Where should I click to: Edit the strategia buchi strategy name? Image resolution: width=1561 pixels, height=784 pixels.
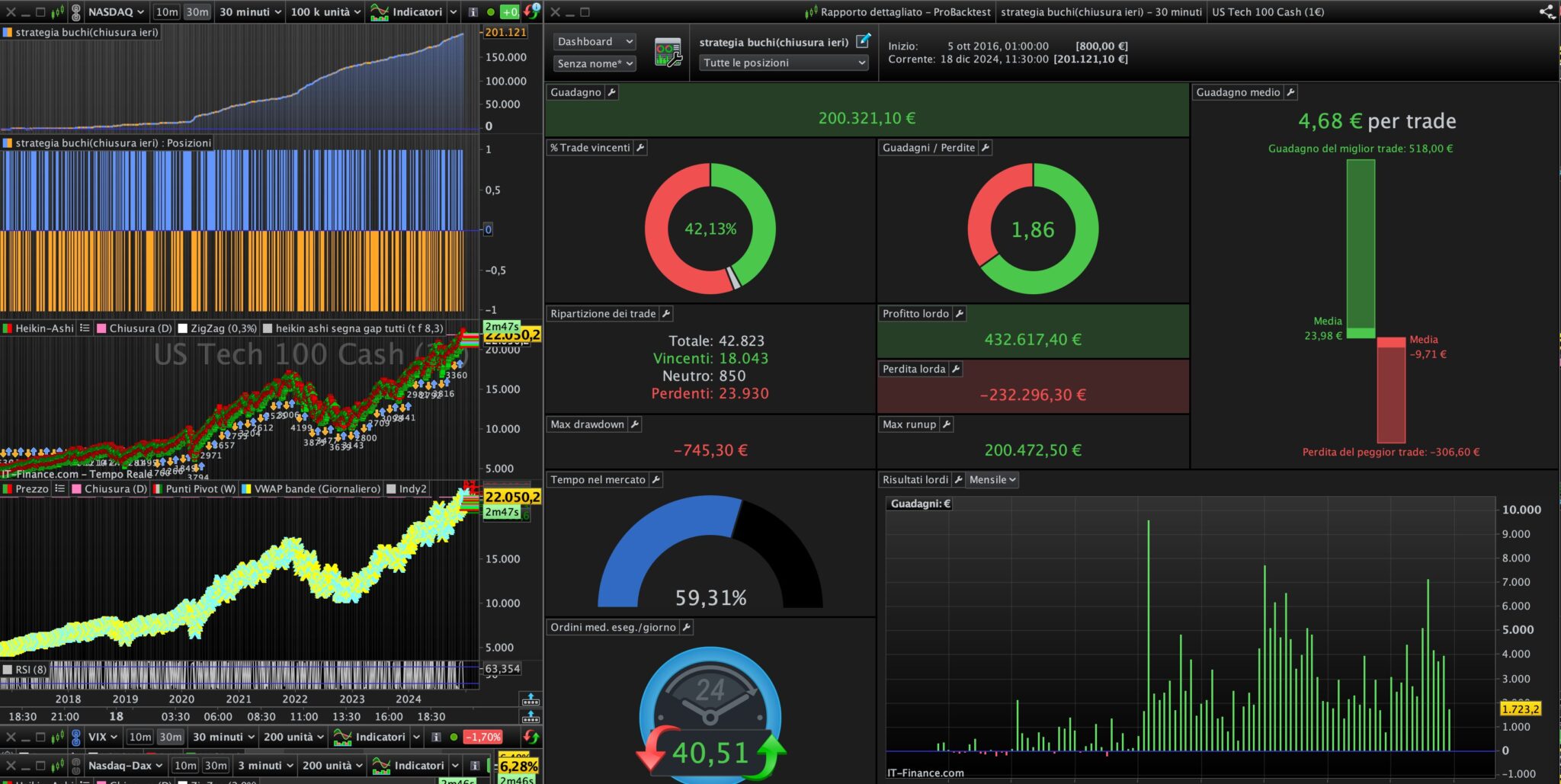[x=863, y=41]
